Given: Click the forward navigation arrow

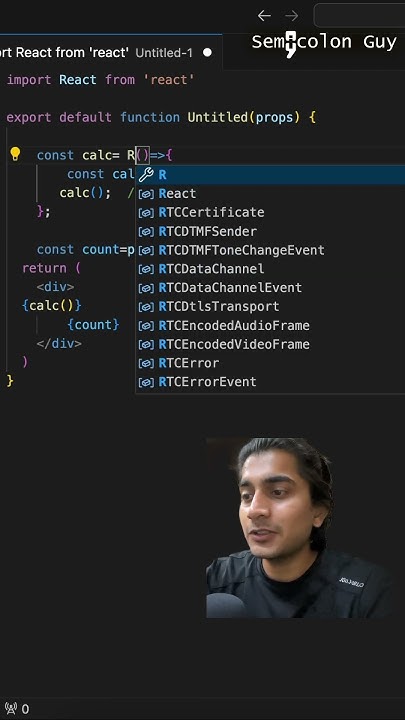Looking at the screenshot, I should pos(292,16).
